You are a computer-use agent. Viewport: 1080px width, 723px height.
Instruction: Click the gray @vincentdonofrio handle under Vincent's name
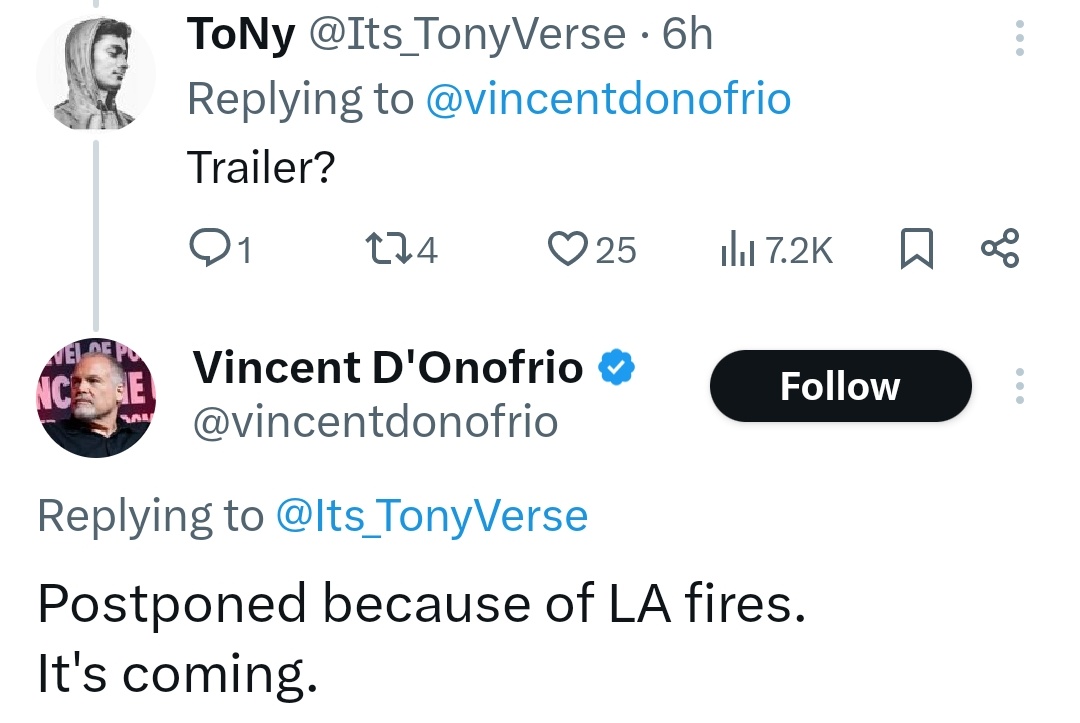[375, 422]
